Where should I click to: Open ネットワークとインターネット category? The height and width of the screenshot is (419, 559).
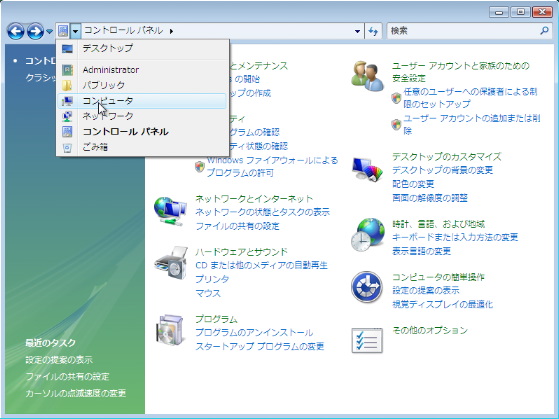pyautogui.click(x=254, y=198)
